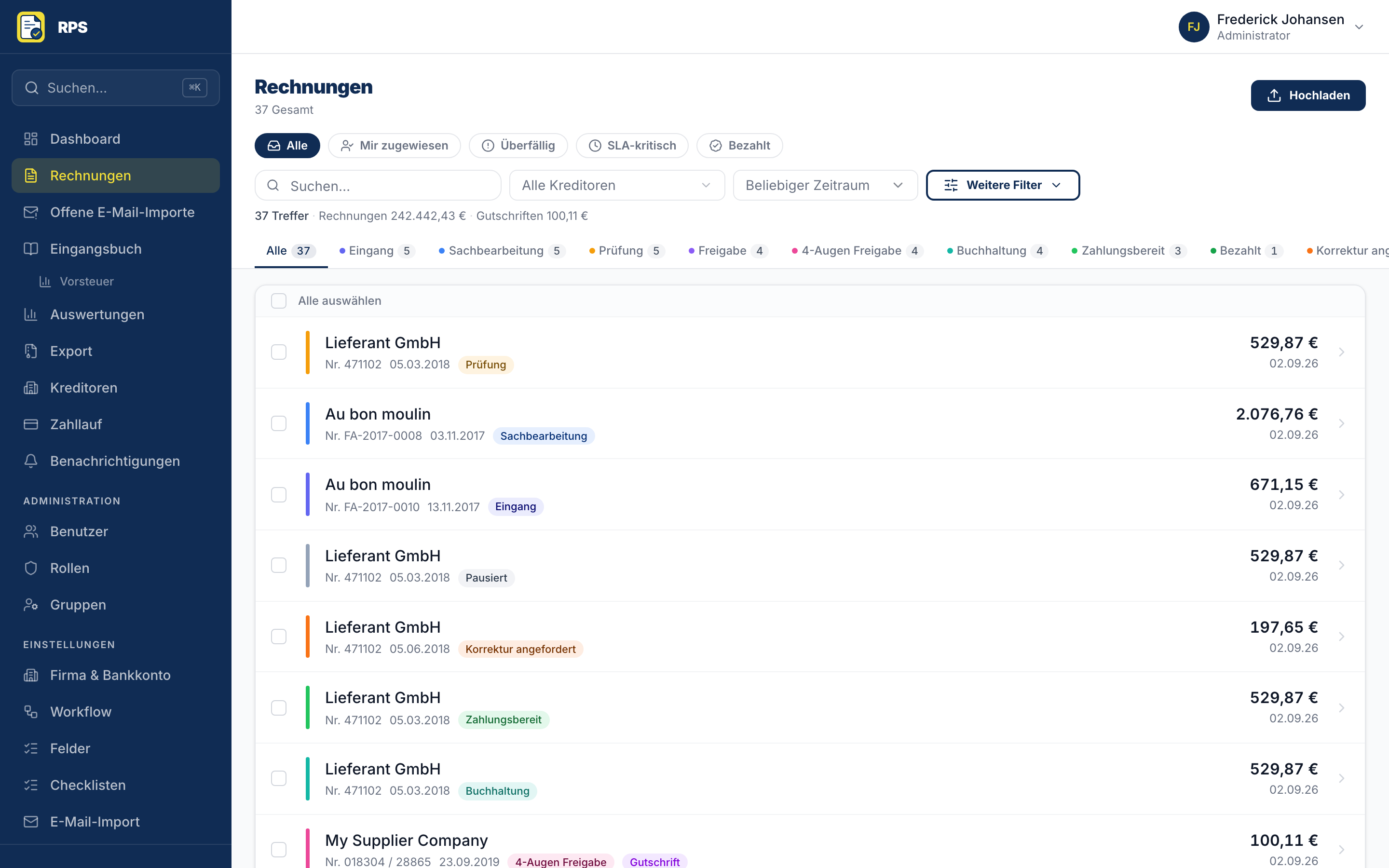This screenshot has width=1389, height=868.
Task: Tick the Alle auswählen checkbox
Action: click(279, 301)
